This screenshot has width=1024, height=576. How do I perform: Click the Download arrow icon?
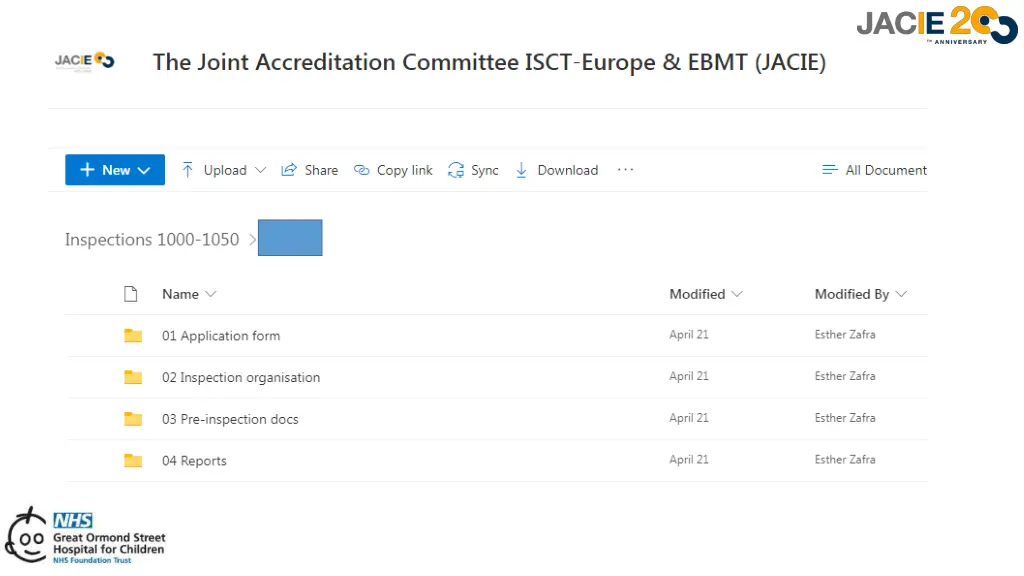521,170
